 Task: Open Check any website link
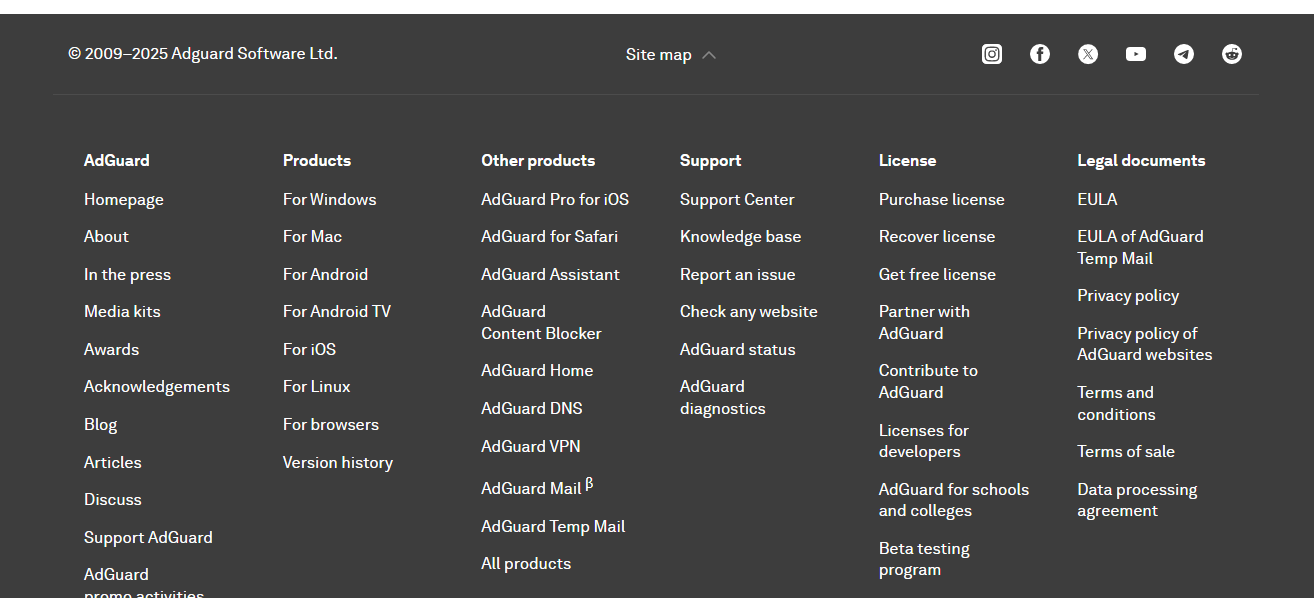749,312
